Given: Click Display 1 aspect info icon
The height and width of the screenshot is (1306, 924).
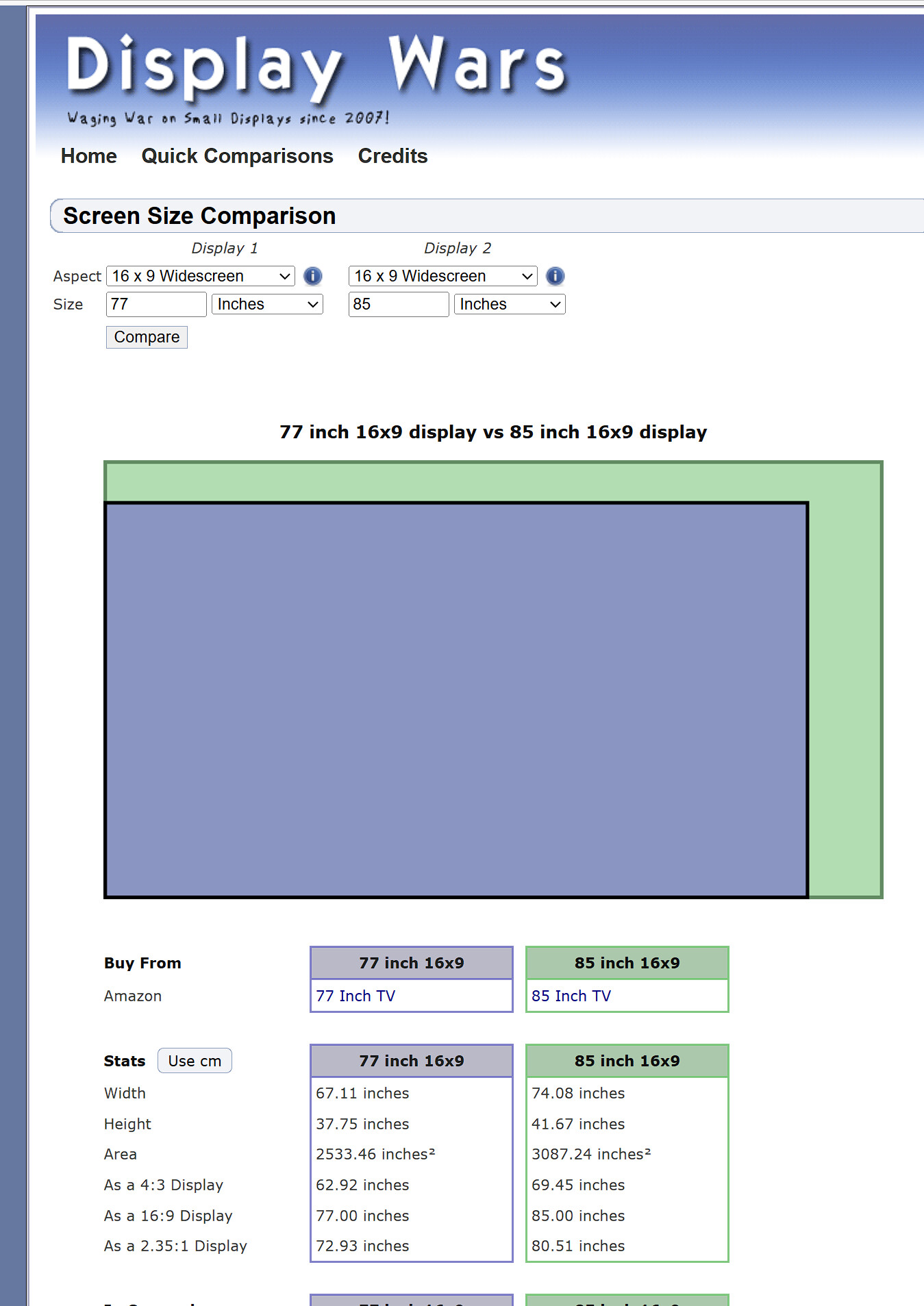Looking at the screenshot, I should click(312, 276).
